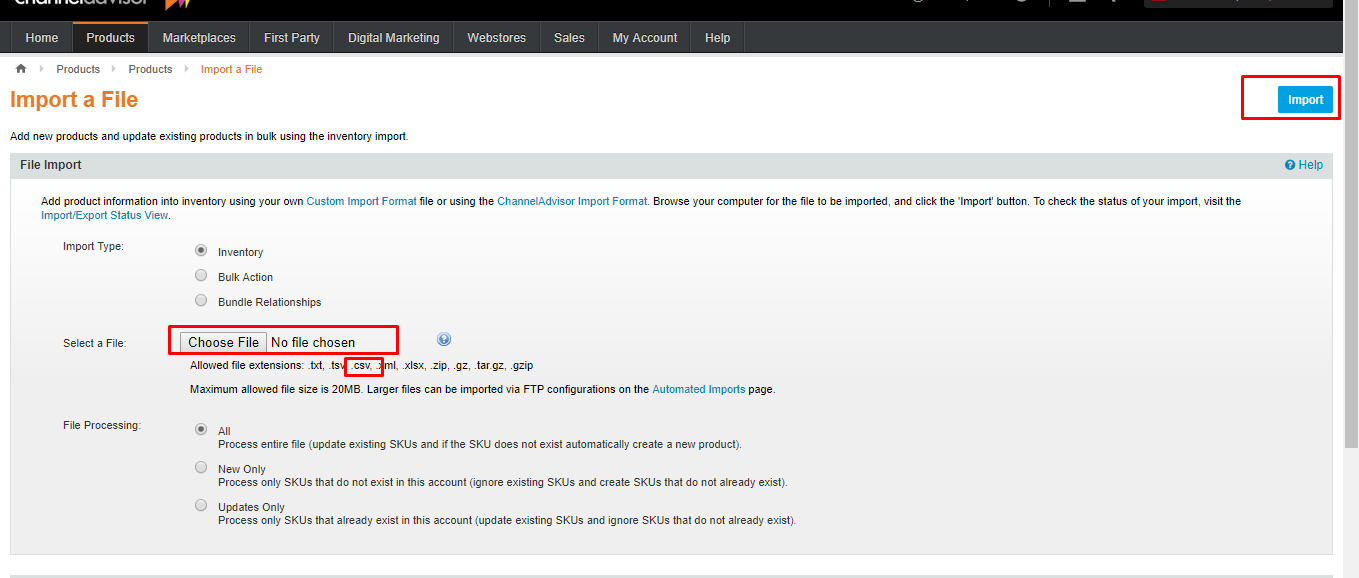
Task: Open the Digital Marketing menu tab
Action: pos(394,38)
